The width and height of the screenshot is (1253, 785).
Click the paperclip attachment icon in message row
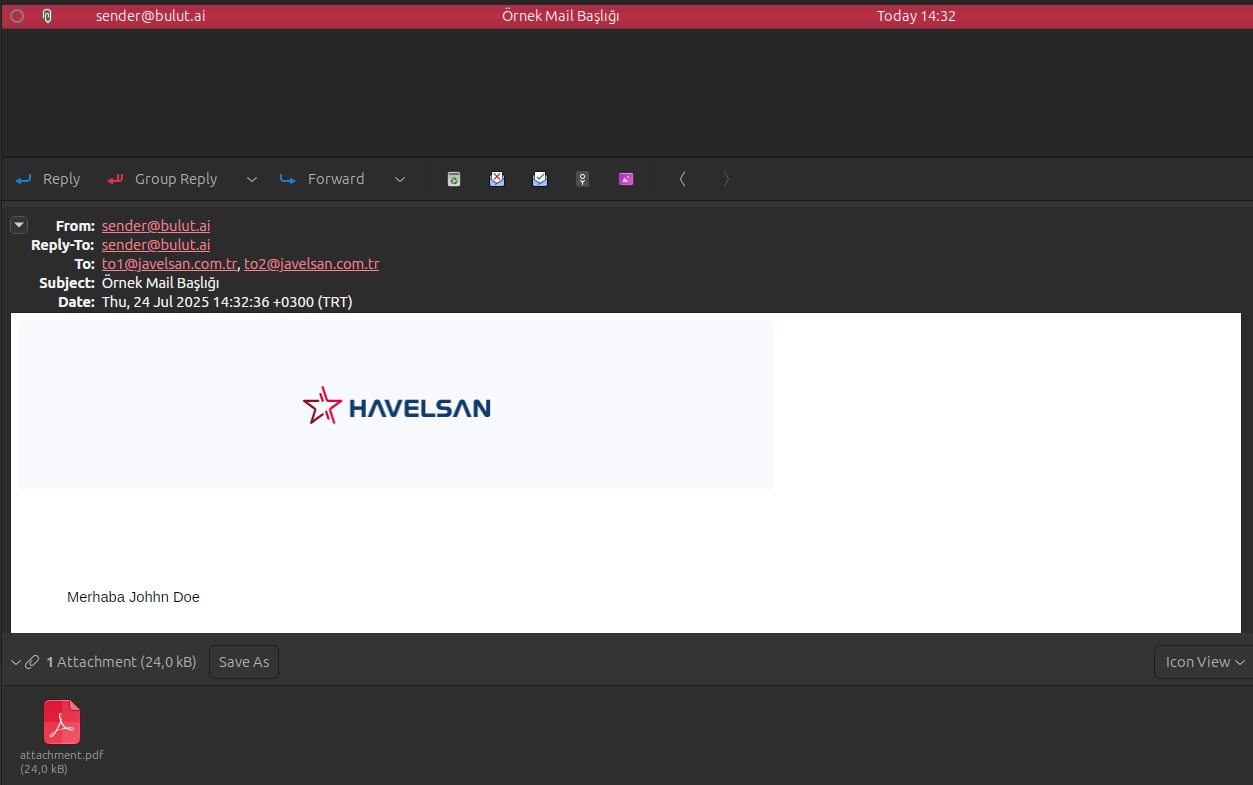46,16
